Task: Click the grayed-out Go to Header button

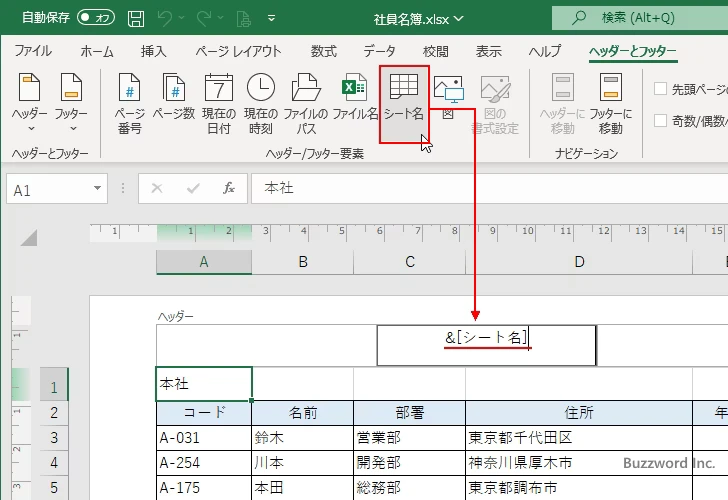Action: 562,104
